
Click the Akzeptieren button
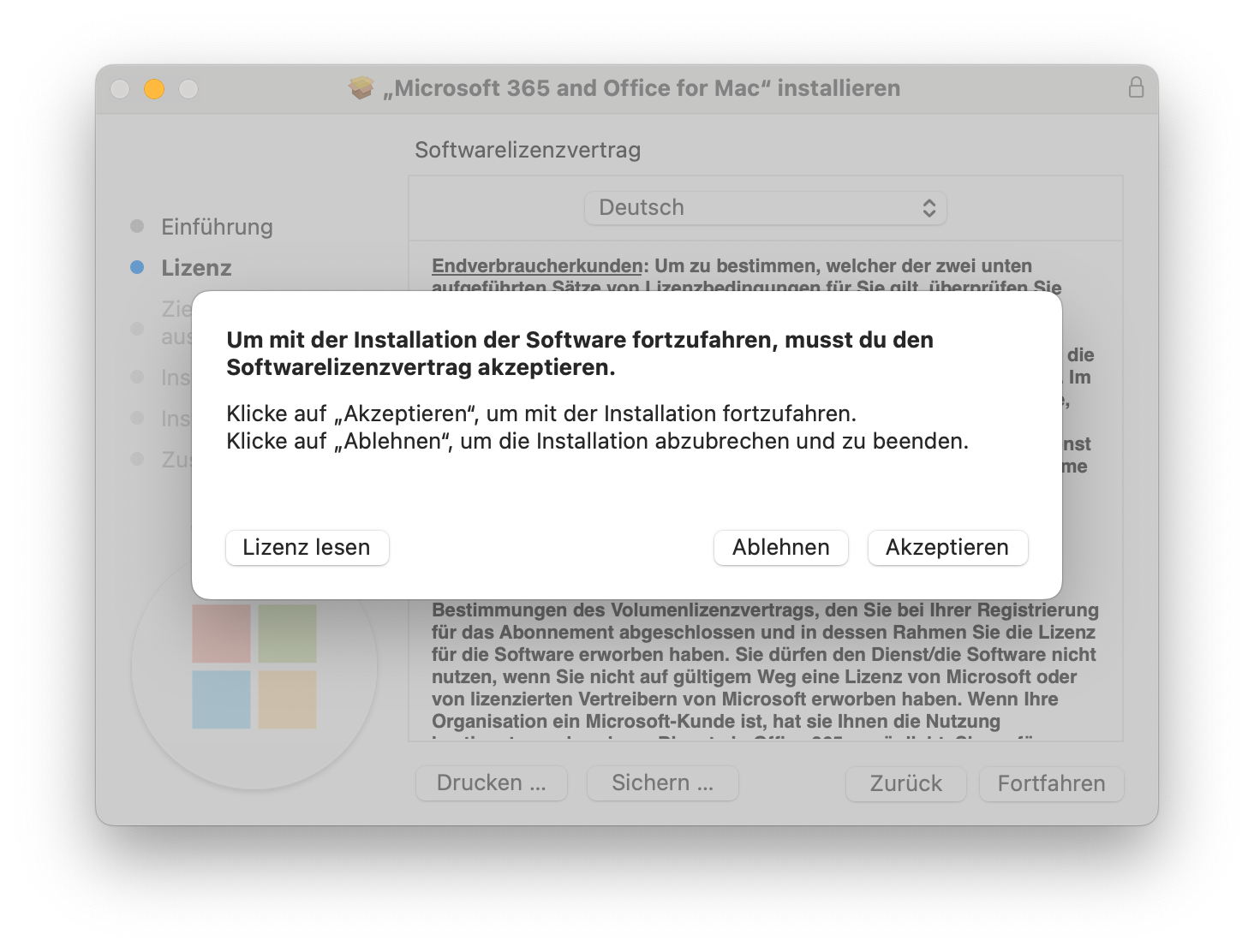point(947,547)
